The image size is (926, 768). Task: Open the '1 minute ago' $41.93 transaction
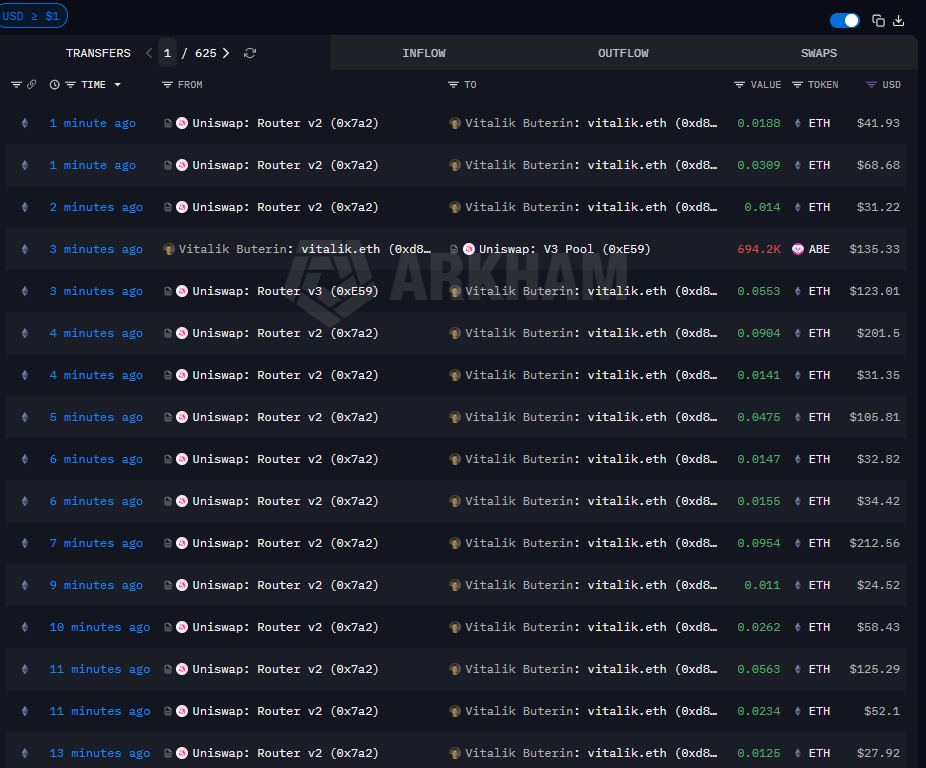(92, 123)
